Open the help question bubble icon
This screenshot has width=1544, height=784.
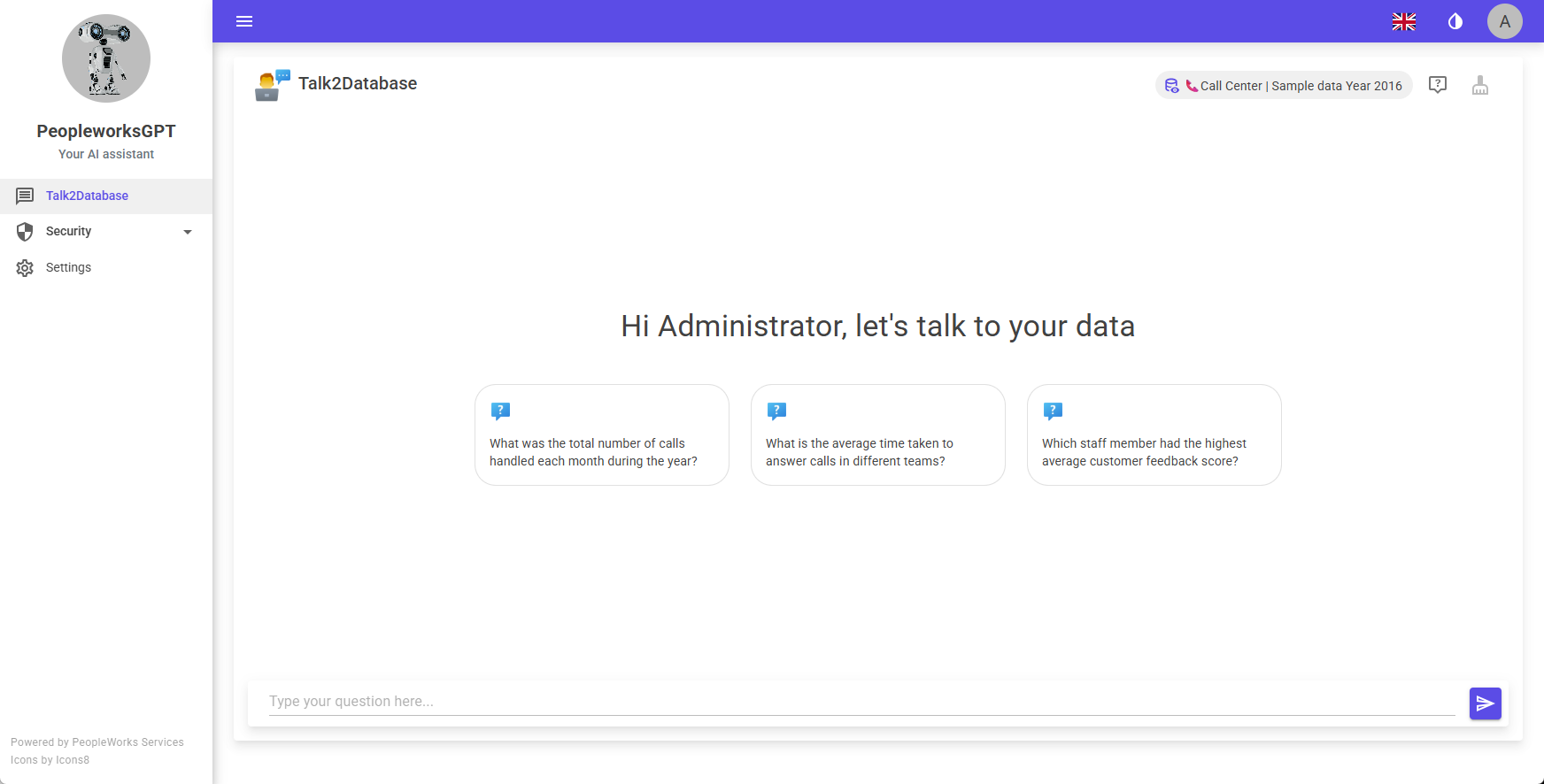pyautogui.click(x=1438, y=85)
